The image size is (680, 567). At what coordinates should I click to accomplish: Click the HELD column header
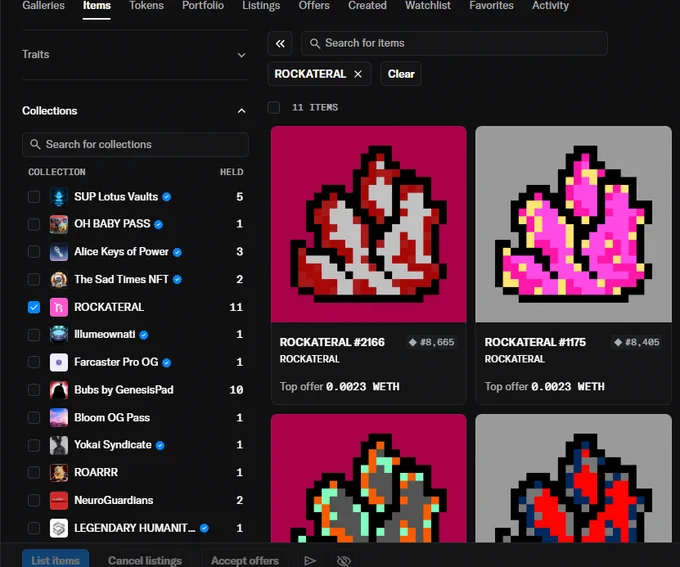tap(232, 172)
